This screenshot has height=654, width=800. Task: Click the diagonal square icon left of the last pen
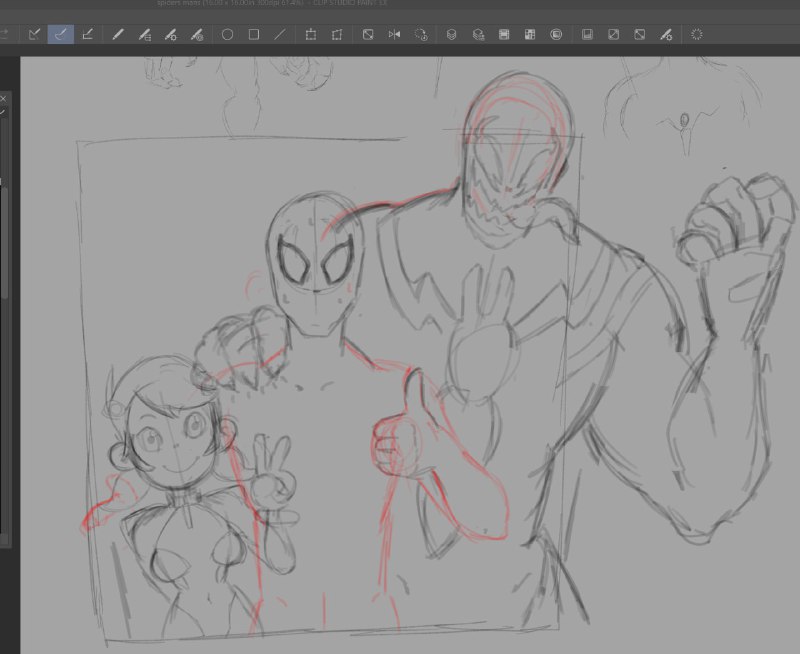(639, 35)
